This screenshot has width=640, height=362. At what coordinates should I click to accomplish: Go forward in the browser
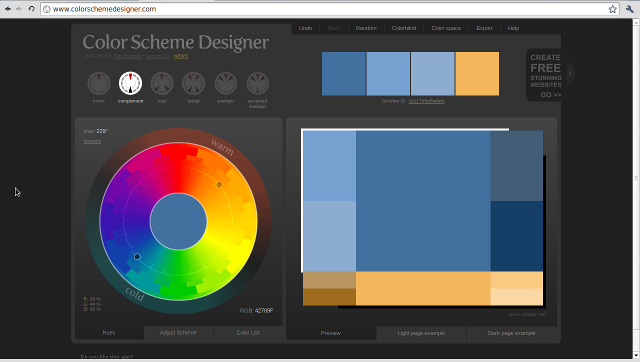pyautogui.click(x=19, y=9)
